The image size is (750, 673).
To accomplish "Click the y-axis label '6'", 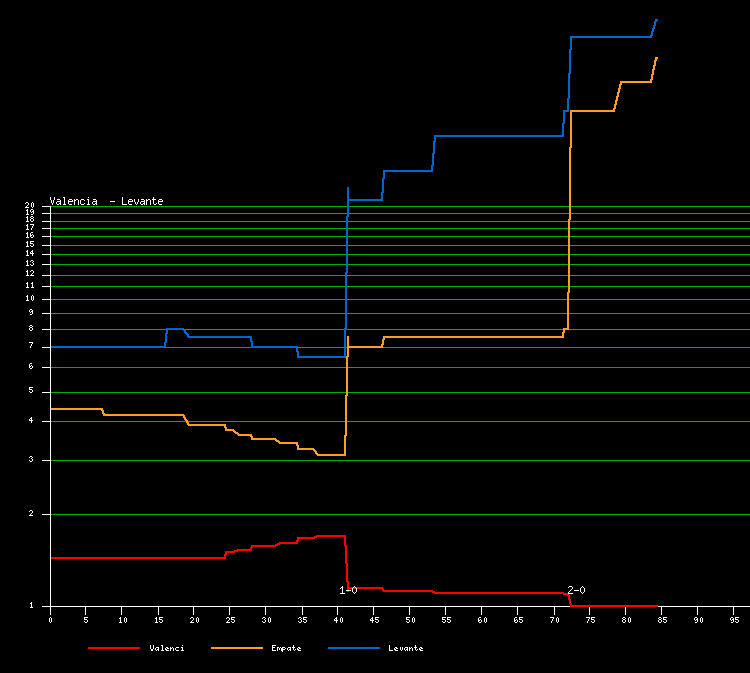I will [x=31, y=366].
